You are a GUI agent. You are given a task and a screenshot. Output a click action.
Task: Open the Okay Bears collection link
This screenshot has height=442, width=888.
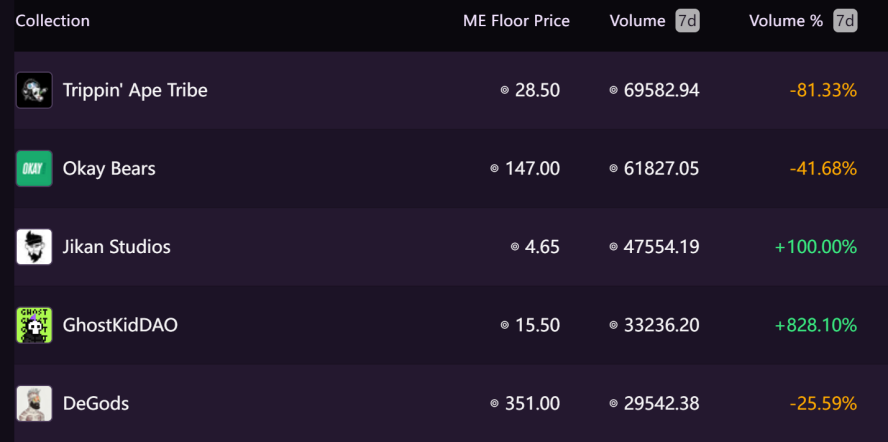coord(109,169)
